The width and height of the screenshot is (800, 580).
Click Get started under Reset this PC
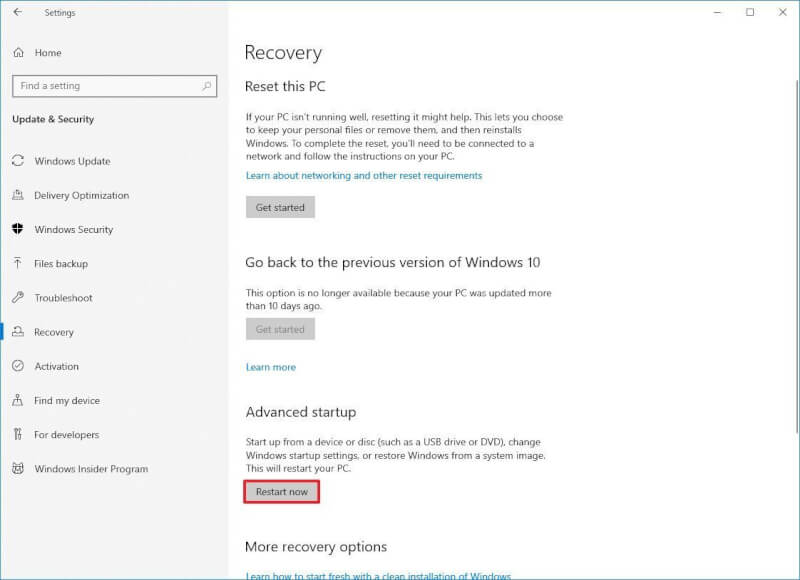coord(280,207)
